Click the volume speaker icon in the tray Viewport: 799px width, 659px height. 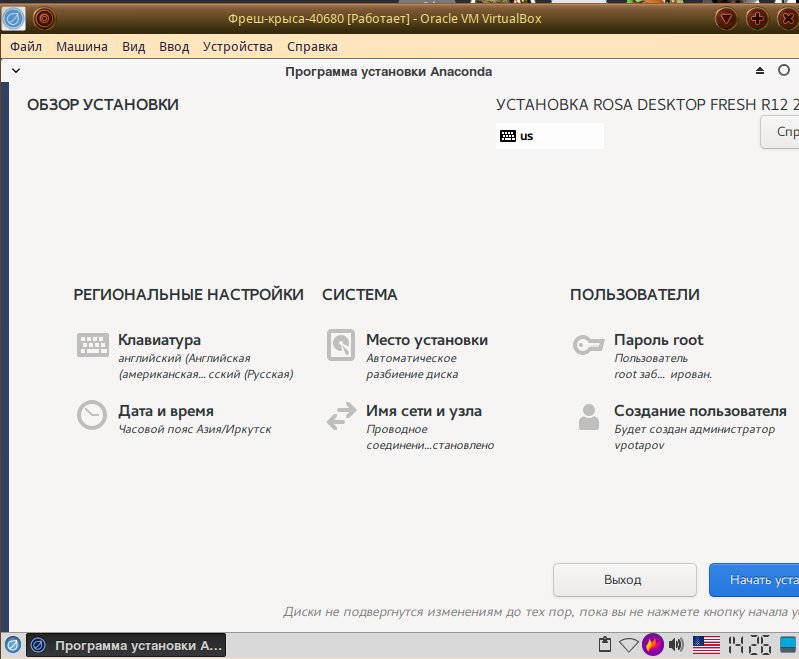click(x=676, y=645)
